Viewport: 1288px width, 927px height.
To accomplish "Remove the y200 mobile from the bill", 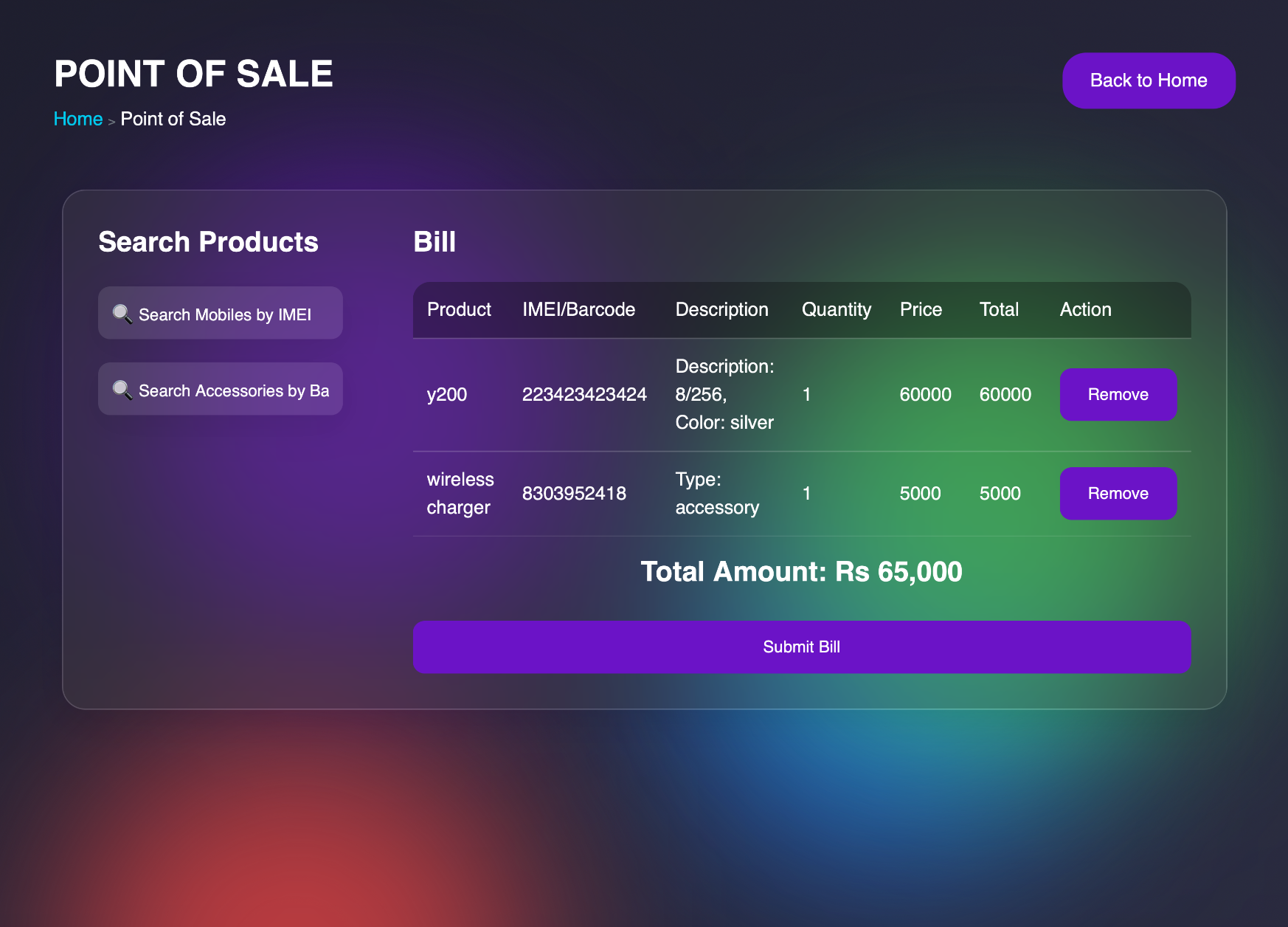I will click(1118, 394).
